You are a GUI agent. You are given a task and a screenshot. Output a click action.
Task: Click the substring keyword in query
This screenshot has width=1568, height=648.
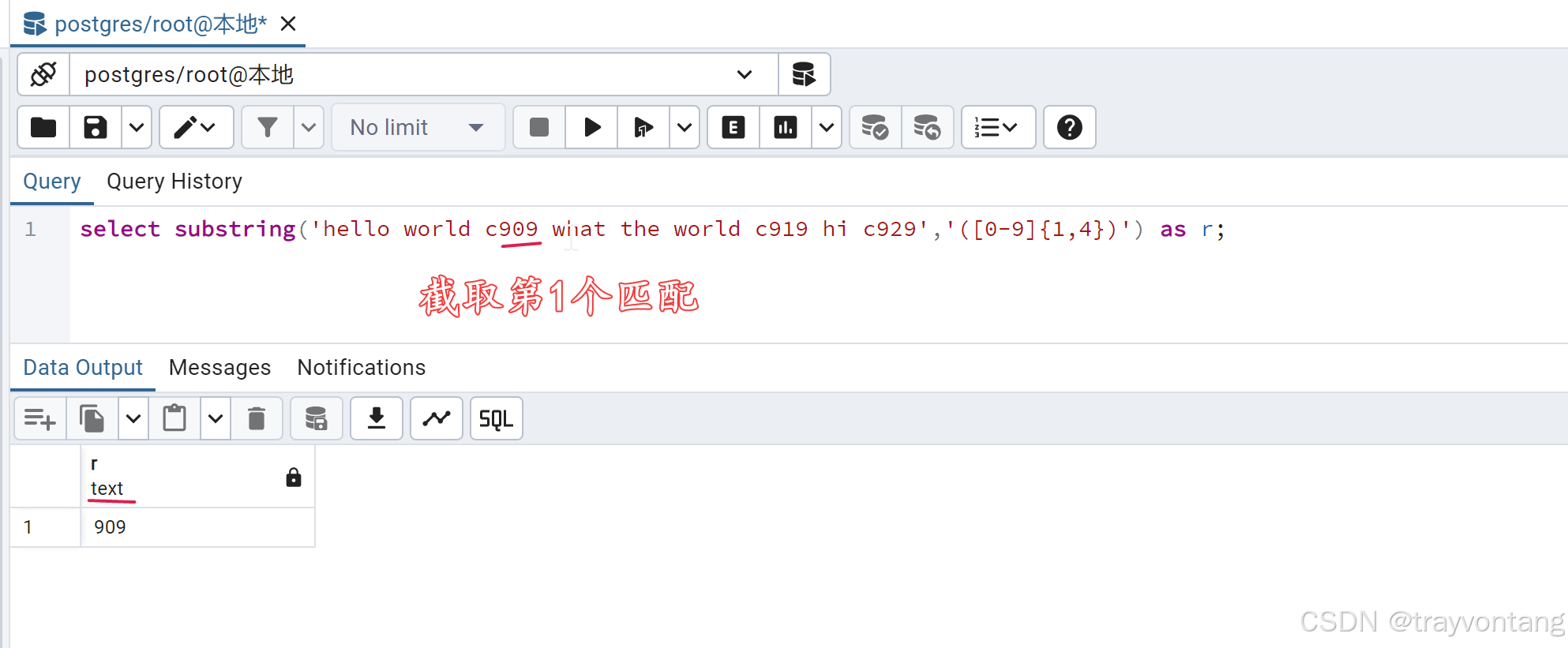coord(235,229)
